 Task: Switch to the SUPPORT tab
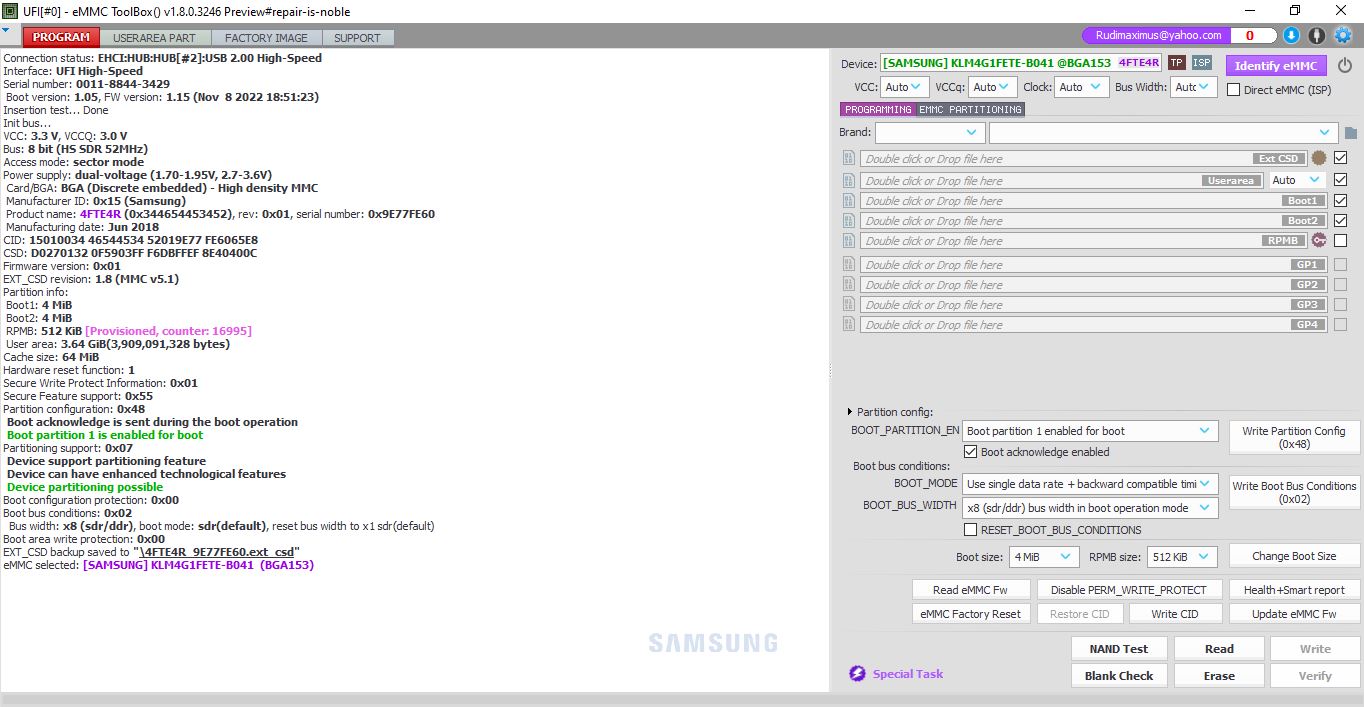(357, 38)
